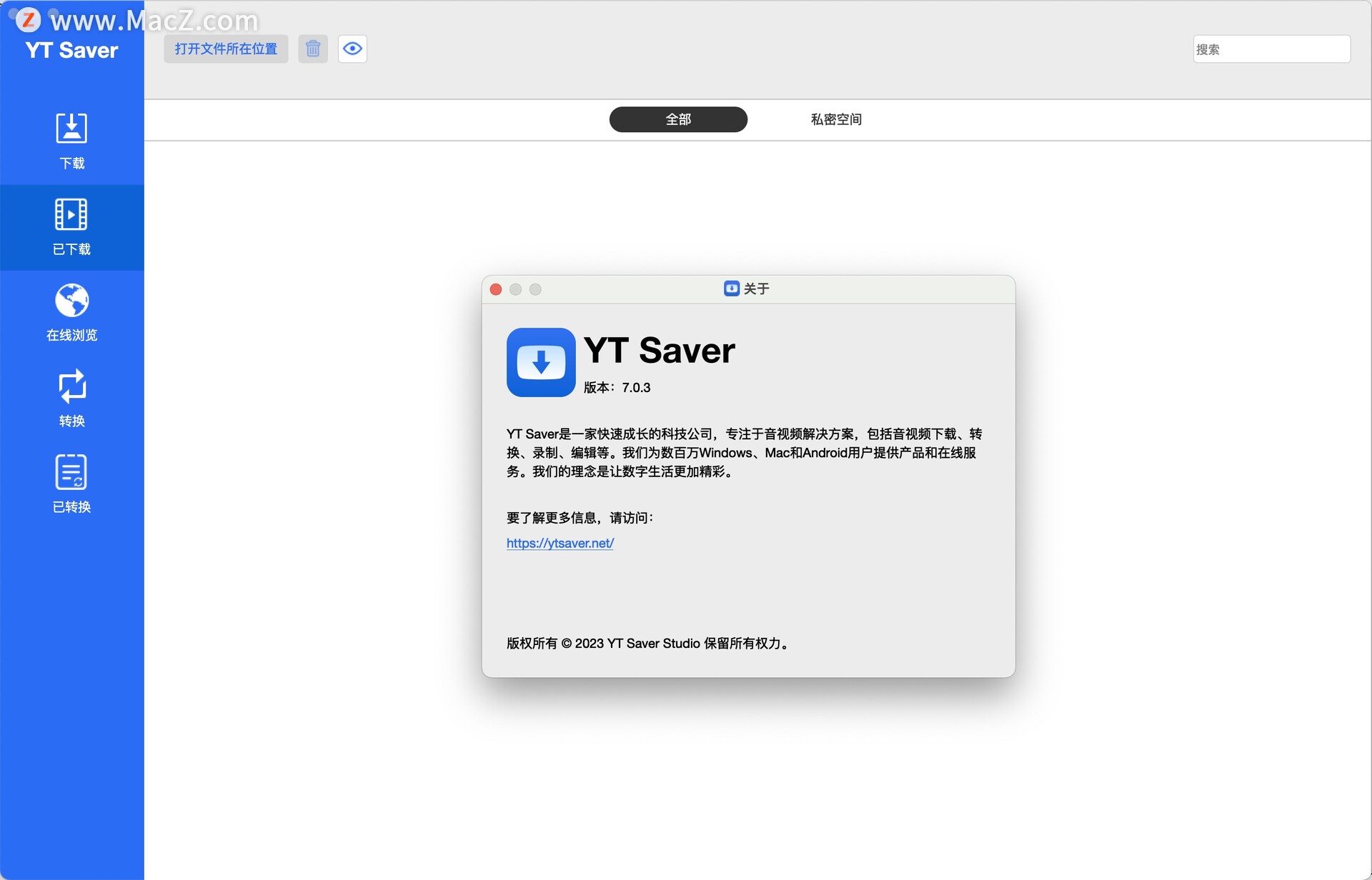
Task: Click the copyright line 版权所有 © 2023
Action: click(x=649, y=643)
